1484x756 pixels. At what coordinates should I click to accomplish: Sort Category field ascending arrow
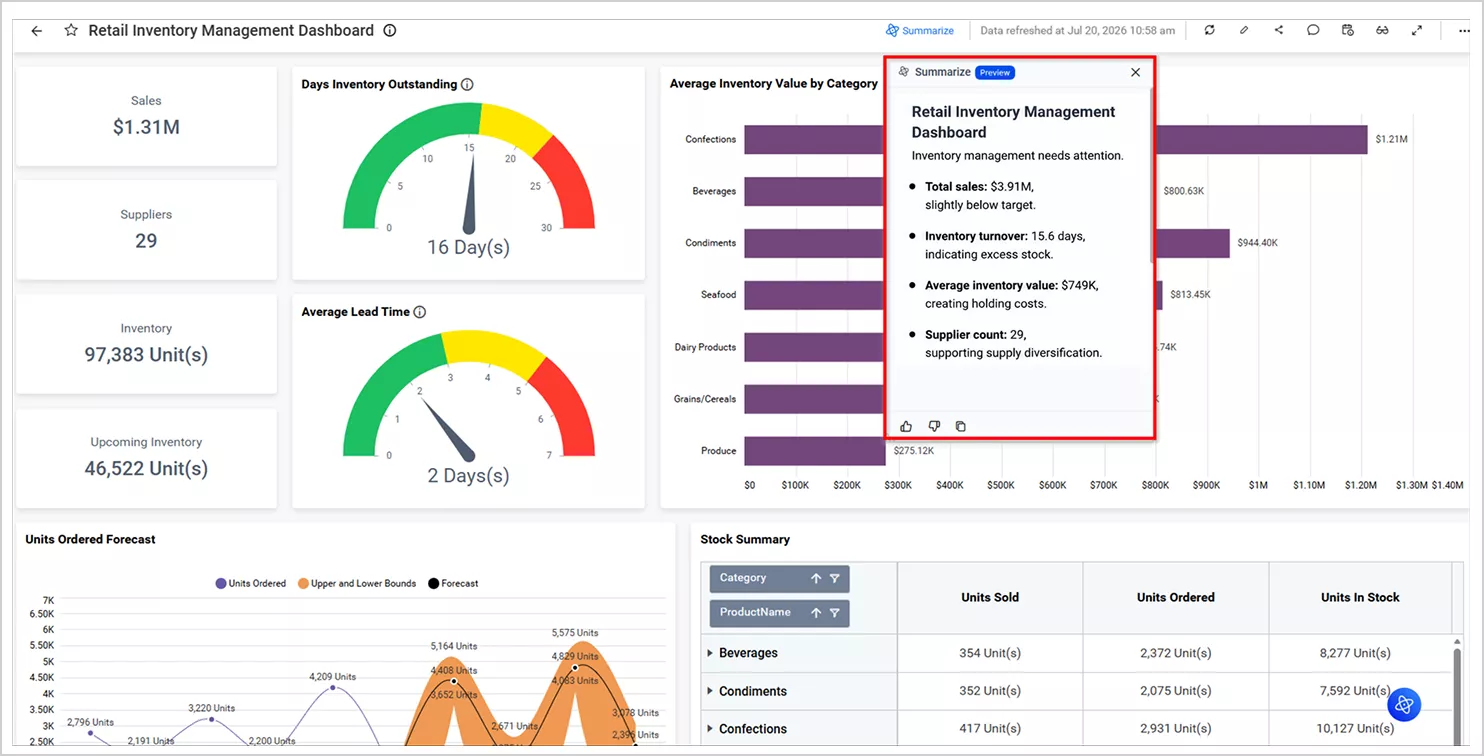point(816,578)
